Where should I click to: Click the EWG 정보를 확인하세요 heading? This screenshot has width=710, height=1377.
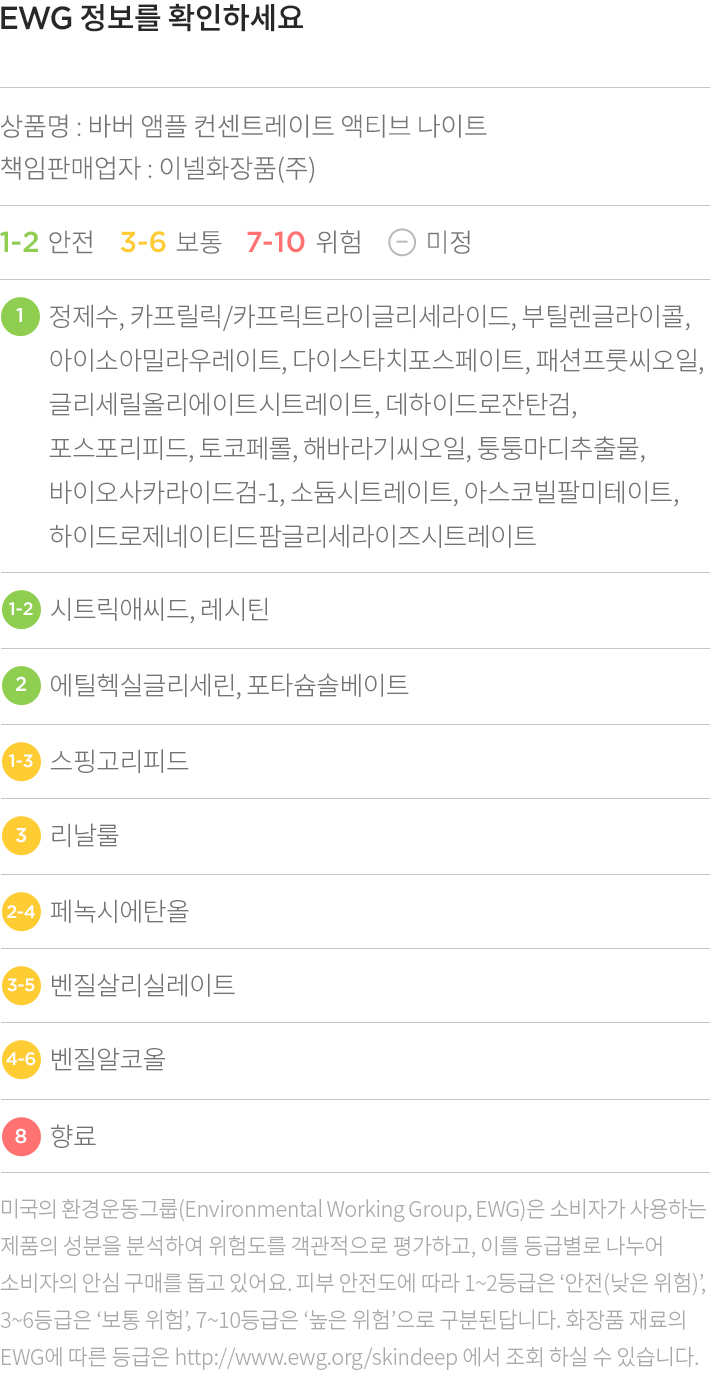tap(152, 18)
